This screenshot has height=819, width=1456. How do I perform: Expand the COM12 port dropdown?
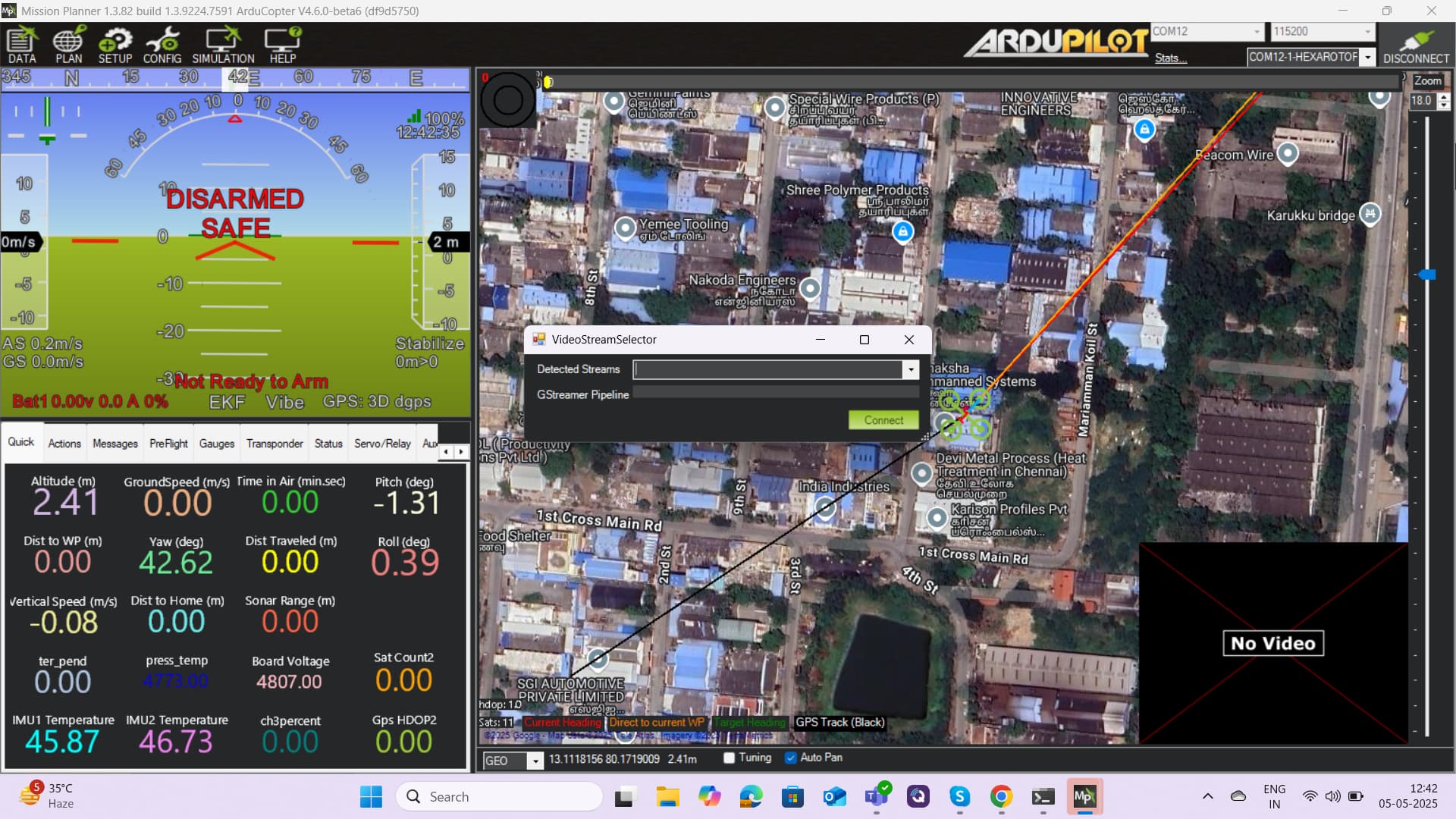point(1257,31)
